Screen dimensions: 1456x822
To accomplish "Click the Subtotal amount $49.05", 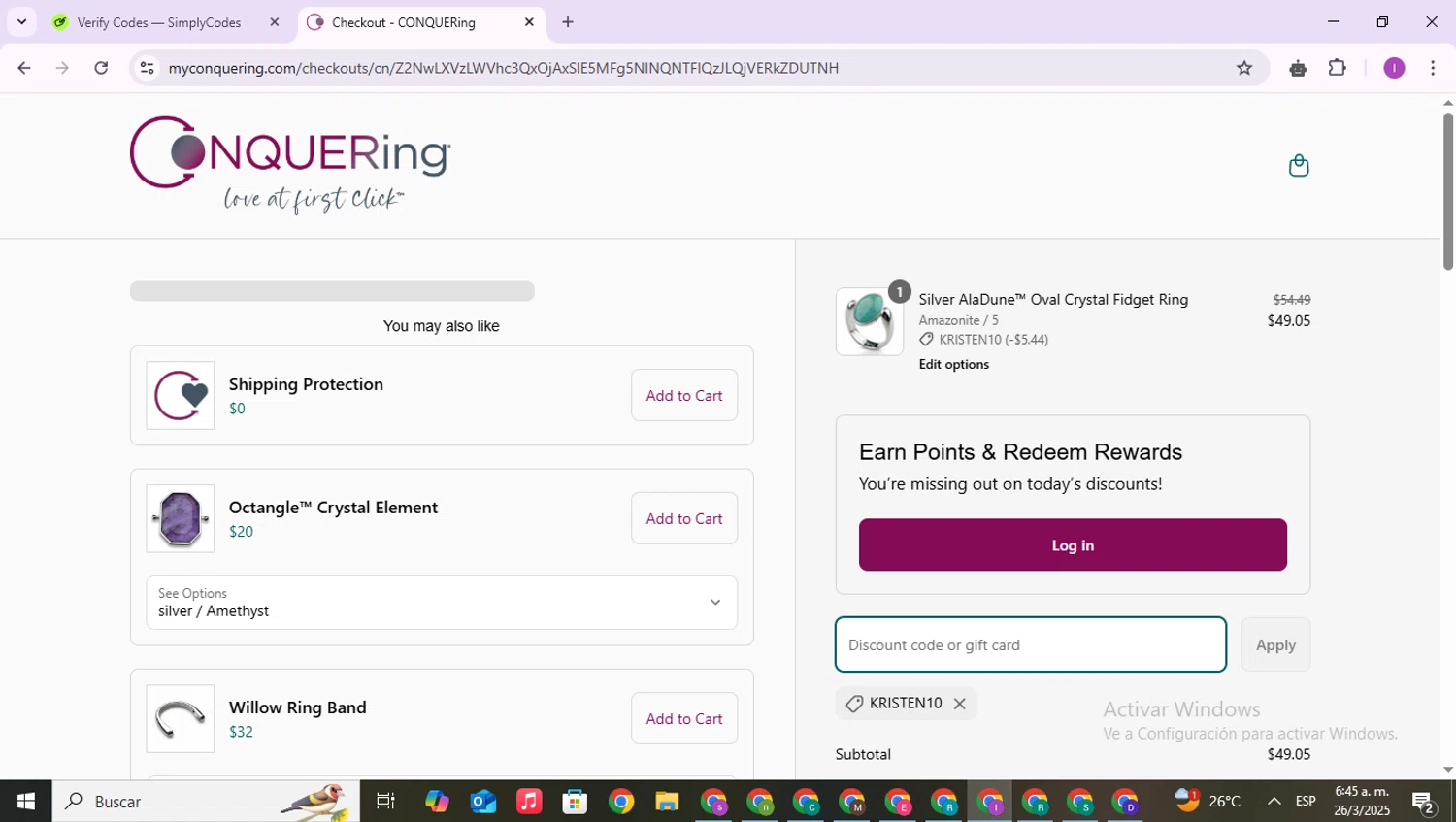I will tap(1289, 754).
